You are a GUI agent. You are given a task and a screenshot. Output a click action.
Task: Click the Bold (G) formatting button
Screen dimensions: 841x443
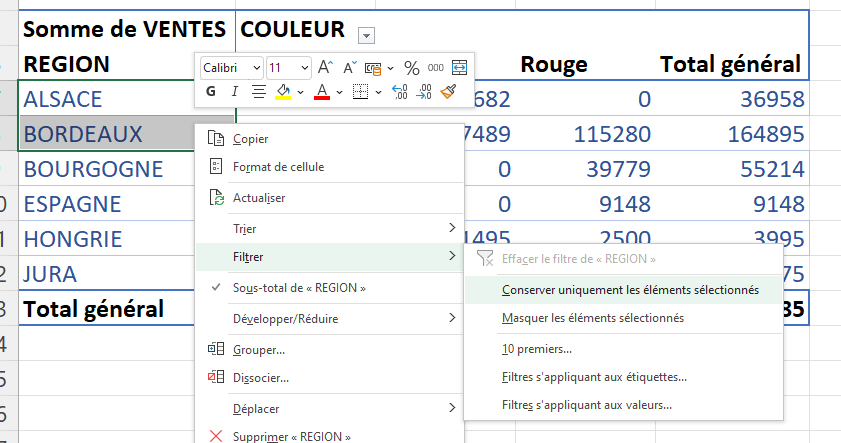point(211,92)
